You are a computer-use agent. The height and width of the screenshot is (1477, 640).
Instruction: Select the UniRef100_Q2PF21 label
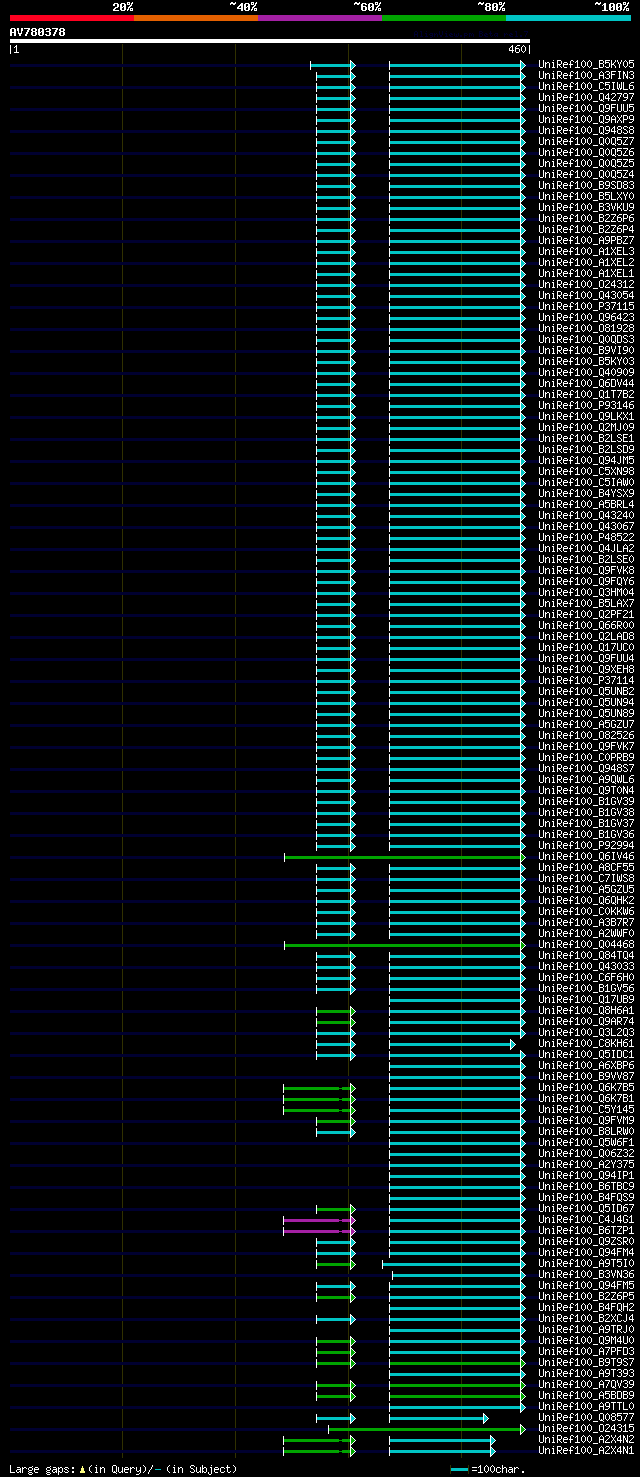(x=586, y=614)
